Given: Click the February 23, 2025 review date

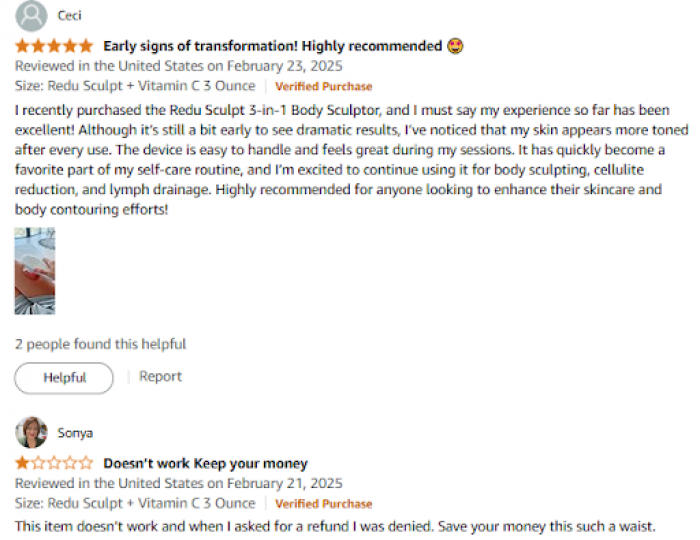Looking at the screenshot, I should coord(284,66).
